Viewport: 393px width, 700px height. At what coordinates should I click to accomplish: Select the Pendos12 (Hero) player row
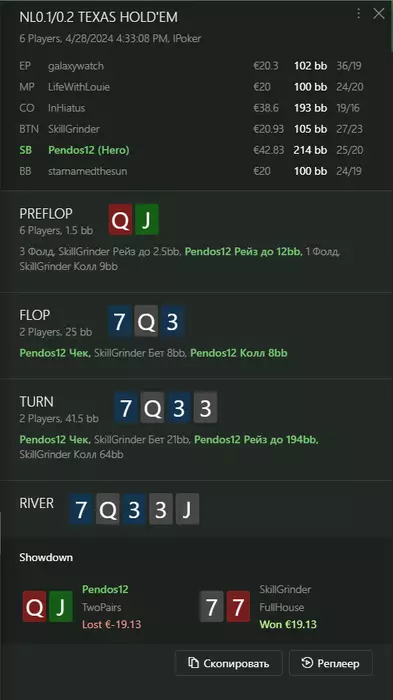191,150
